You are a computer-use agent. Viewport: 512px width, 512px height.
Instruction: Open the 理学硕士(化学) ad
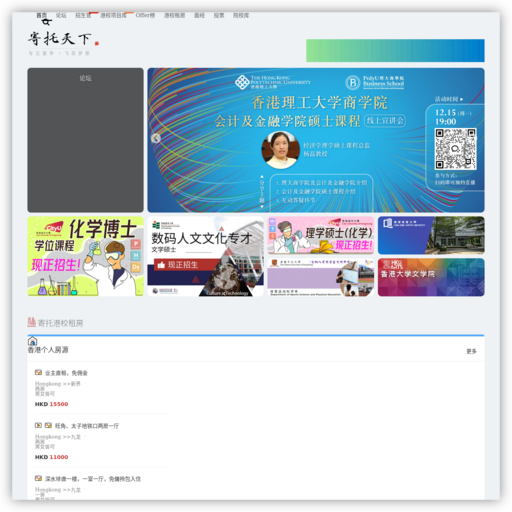tap(321, 235)
